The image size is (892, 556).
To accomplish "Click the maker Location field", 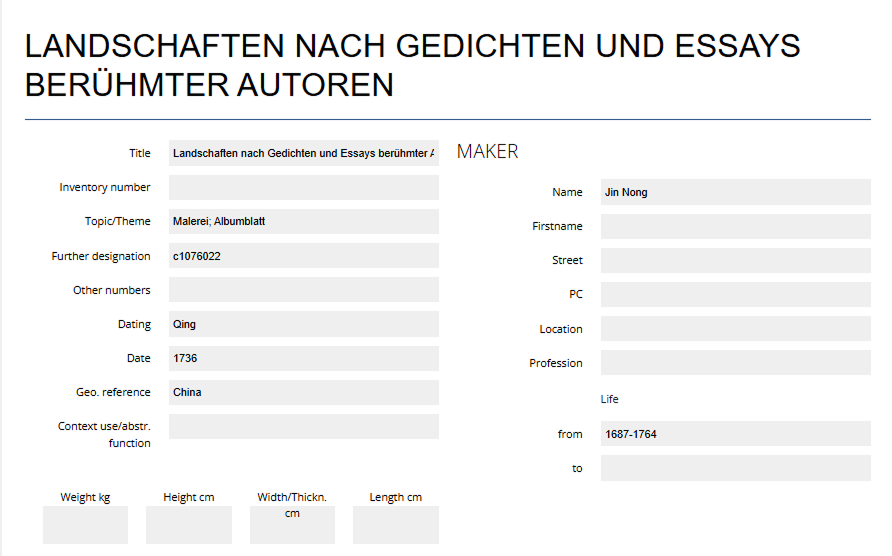I will [735, 329].
